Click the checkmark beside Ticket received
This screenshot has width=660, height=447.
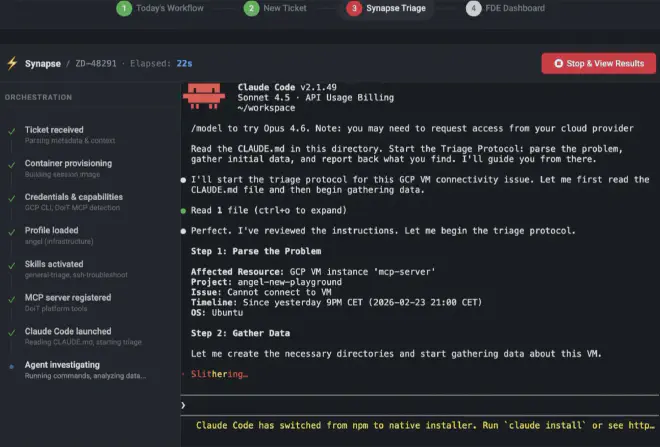12,131
